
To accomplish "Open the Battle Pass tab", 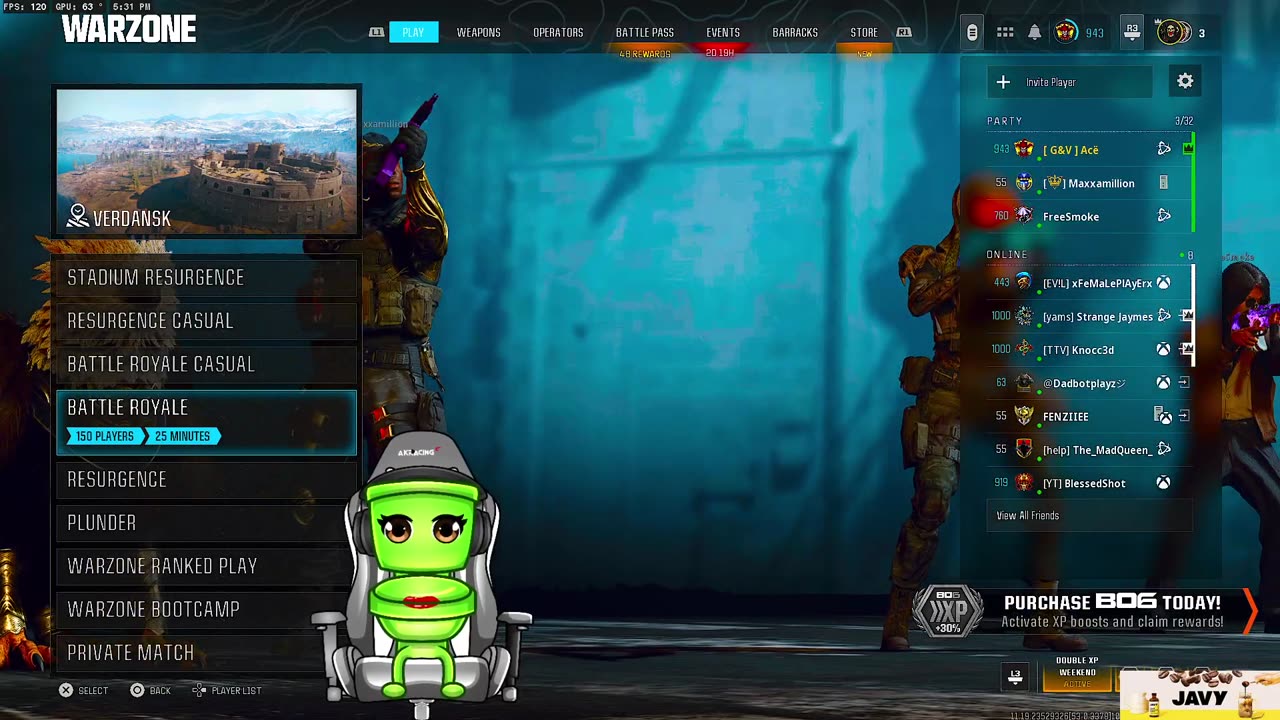I will 645,32.
